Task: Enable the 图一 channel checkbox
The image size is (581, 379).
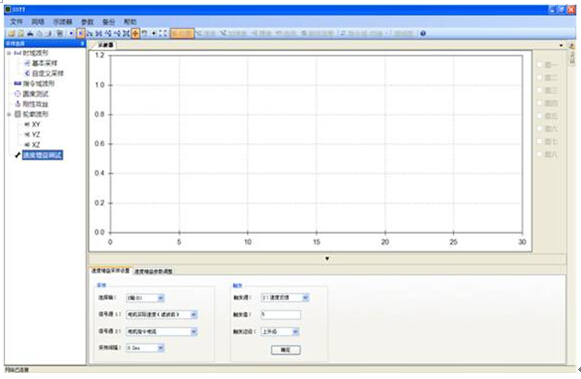Action: pyautogui.click(x=540, y=65)
